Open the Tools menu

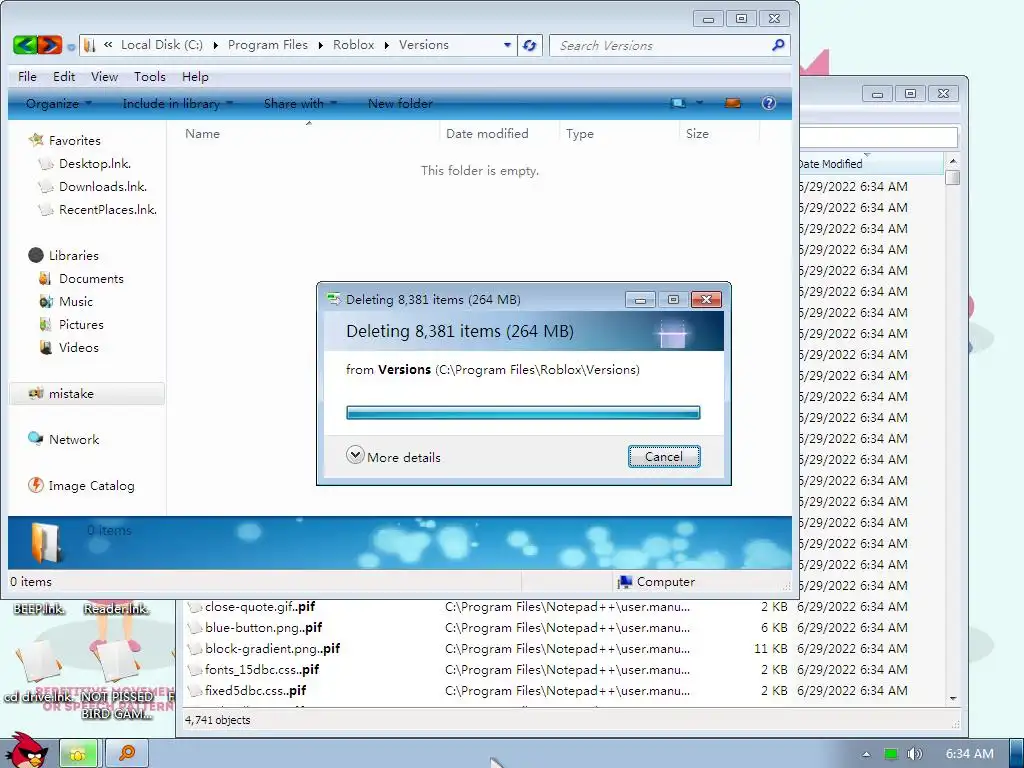click(x=150, y=76)
